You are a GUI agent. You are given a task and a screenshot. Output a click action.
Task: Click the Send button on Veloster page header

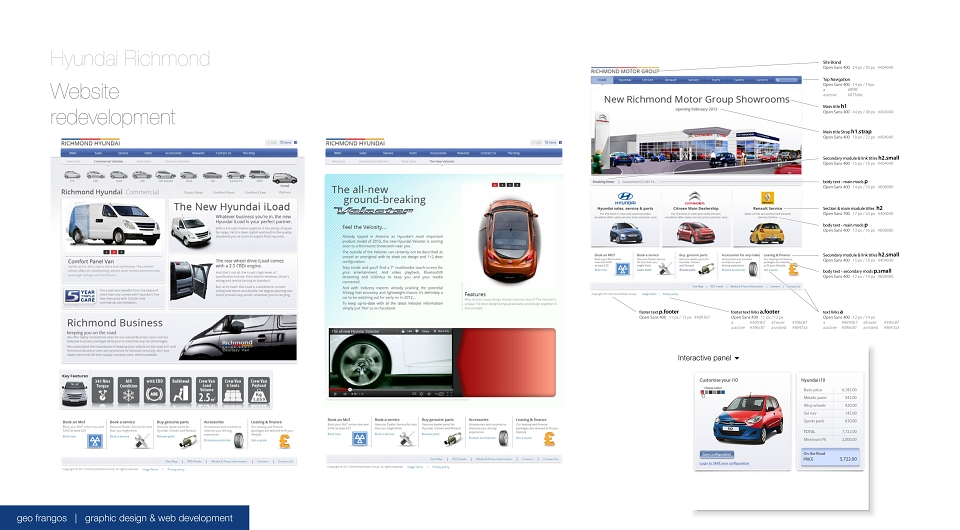[551, 143]
